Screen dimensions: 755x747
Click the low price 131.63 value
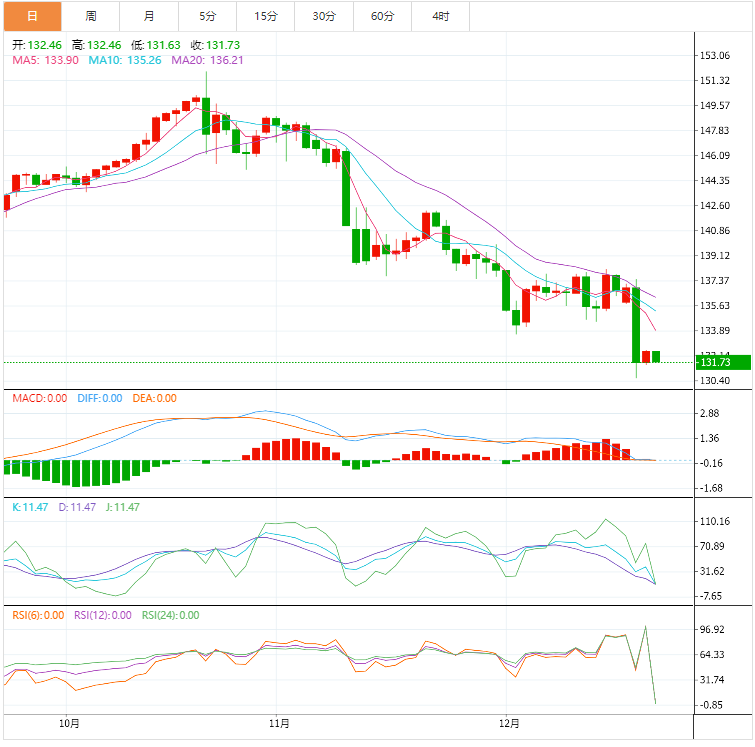[163, 45]
